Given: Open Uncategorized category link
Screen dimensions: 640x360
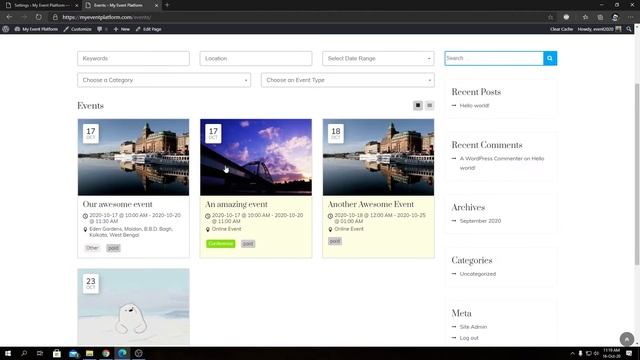Looking at the screenshot, I should [478, 274].
